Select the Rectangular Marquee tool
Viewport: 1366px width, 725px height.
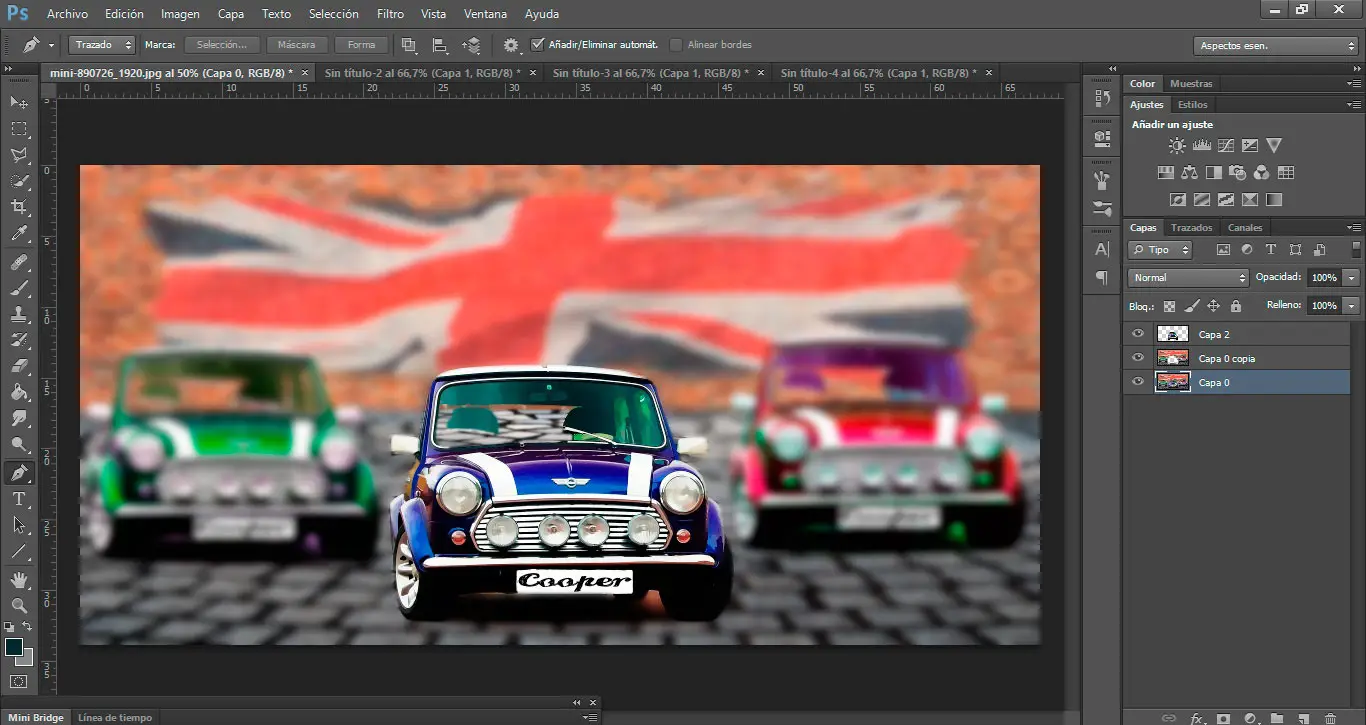[19, 129]
